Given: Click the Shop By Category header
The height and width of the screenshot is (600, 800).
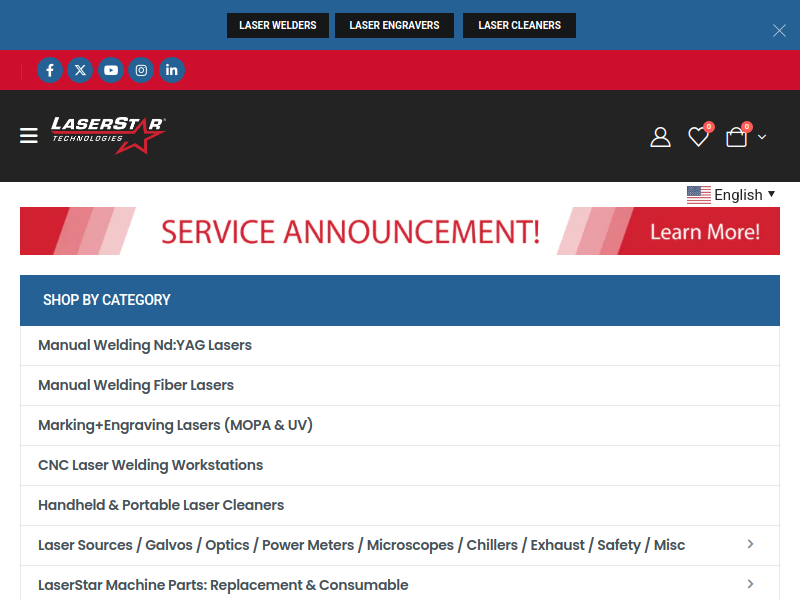Looking at the screenshot, I should pos(400,300).
